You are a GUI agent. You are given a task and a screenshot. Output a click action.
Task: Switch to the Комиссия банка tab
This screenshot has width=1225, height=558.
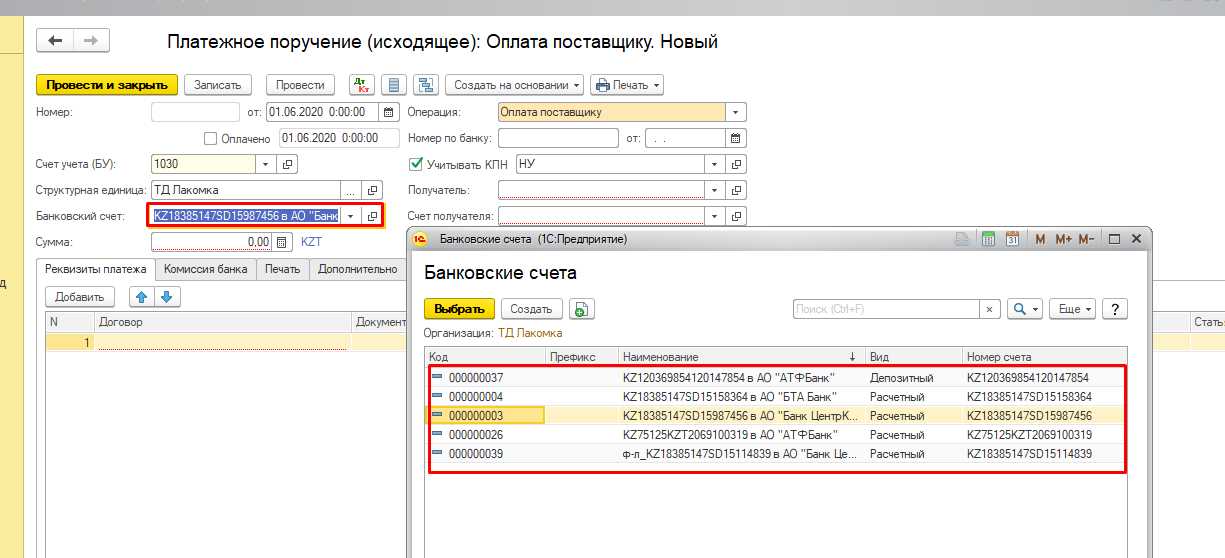[206, 268]
